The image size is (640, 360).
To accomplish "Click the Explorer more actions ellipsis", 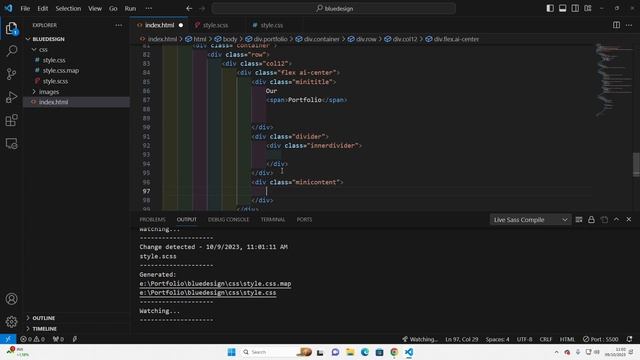I will tap(119, 25).
